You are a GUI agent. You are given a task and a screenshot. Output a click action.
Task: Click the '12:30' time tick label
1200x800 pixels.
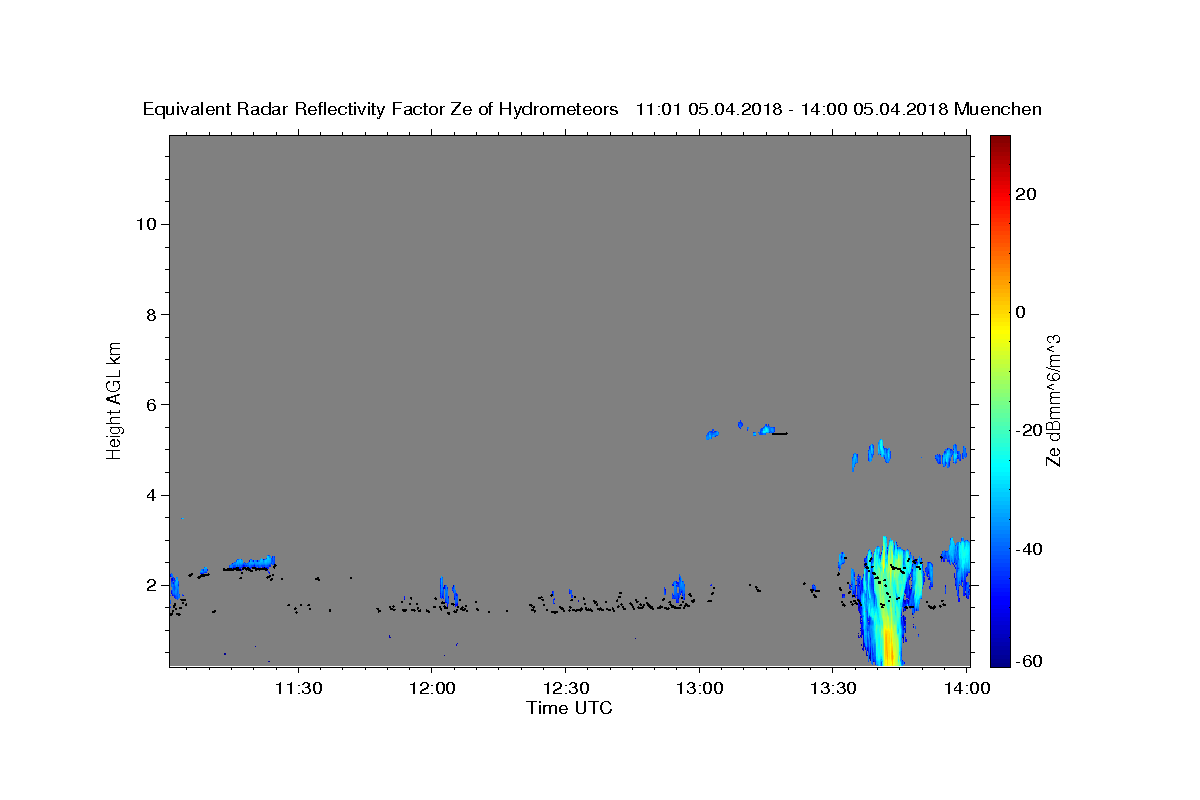coord(565,689)
